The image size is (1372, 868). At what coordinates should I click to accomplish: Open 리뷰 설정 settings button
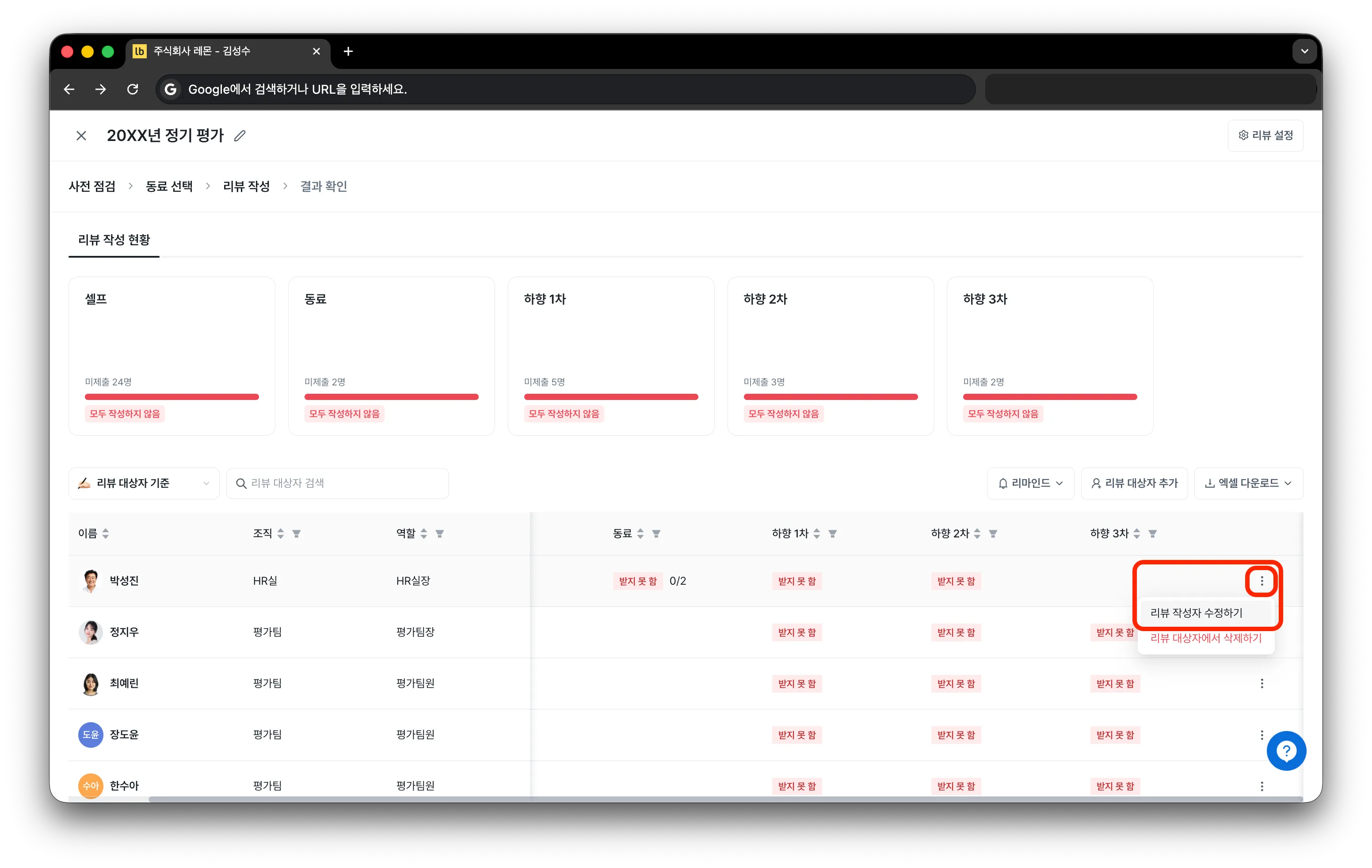coord(1265,136)
